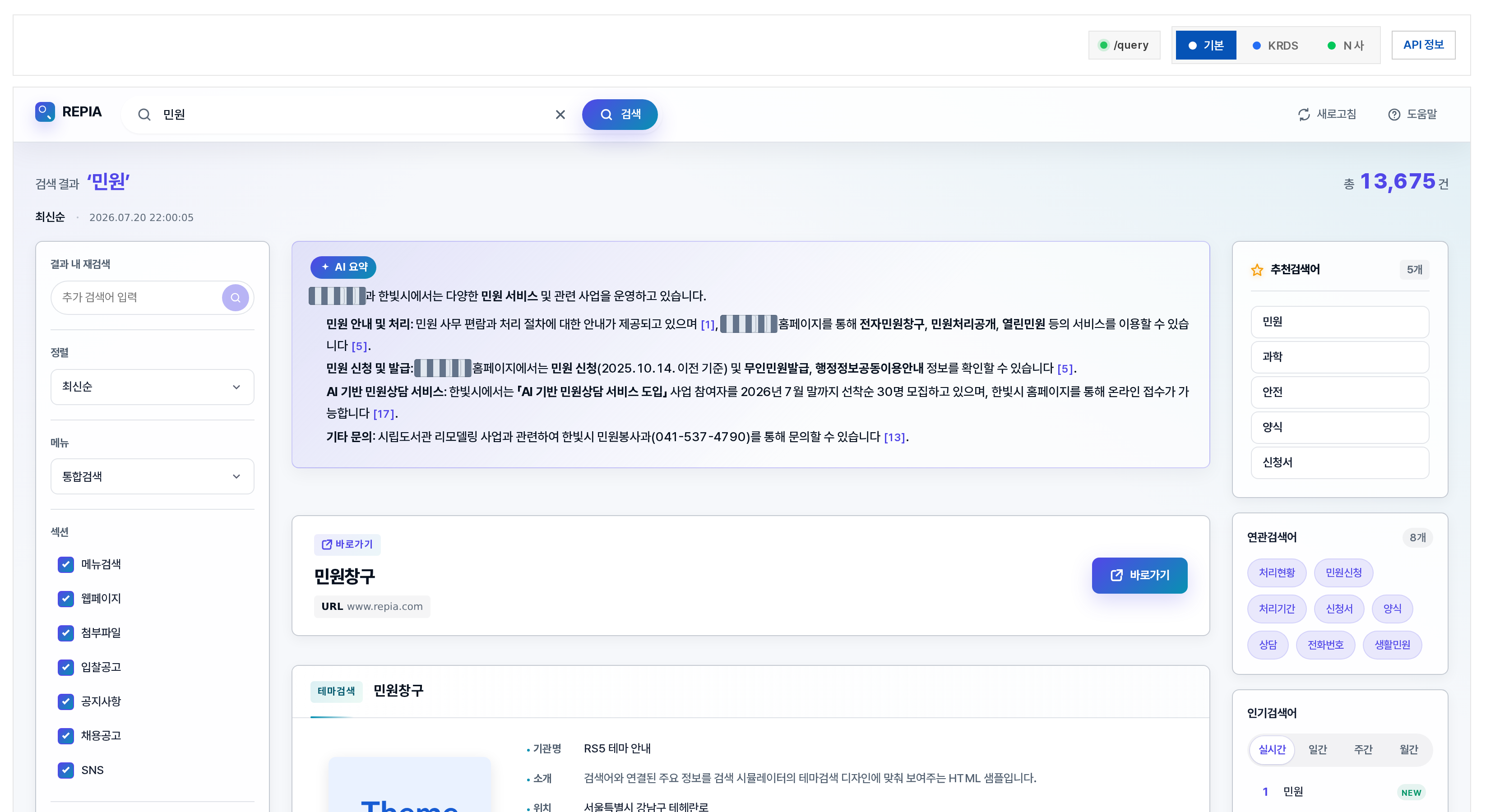
Task: Toggle the 공지사항 checkbox
Action: tap(66, 701)
